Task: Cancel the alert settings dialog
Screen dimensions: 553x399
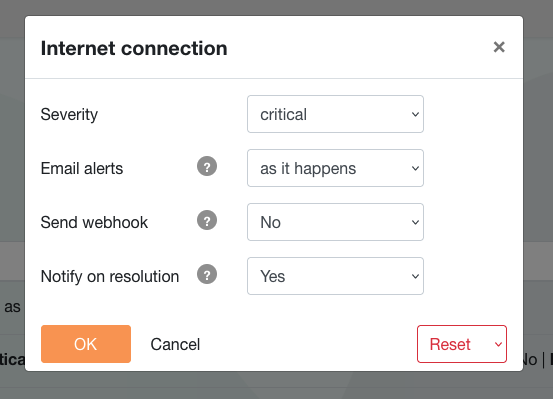Action: 175,344
